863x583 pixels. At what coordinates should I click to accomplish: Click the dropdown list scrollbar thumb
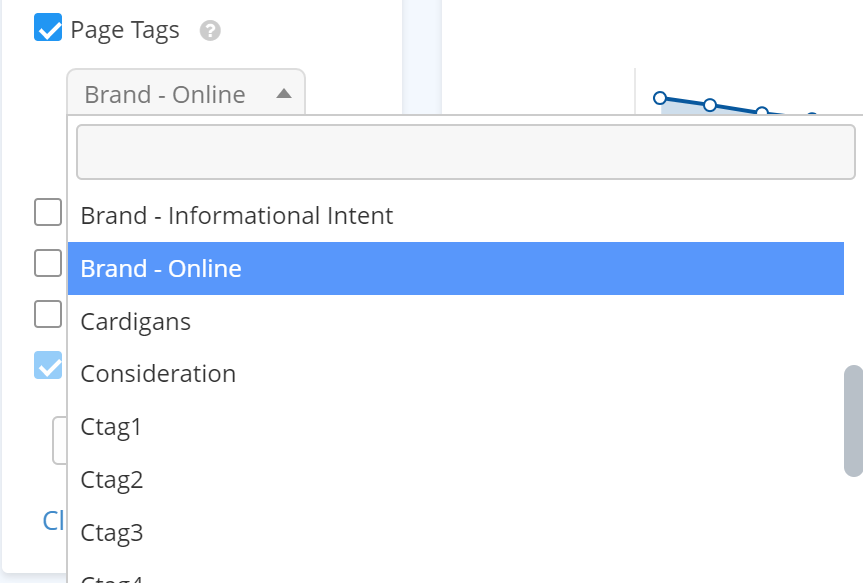(852, 420)
